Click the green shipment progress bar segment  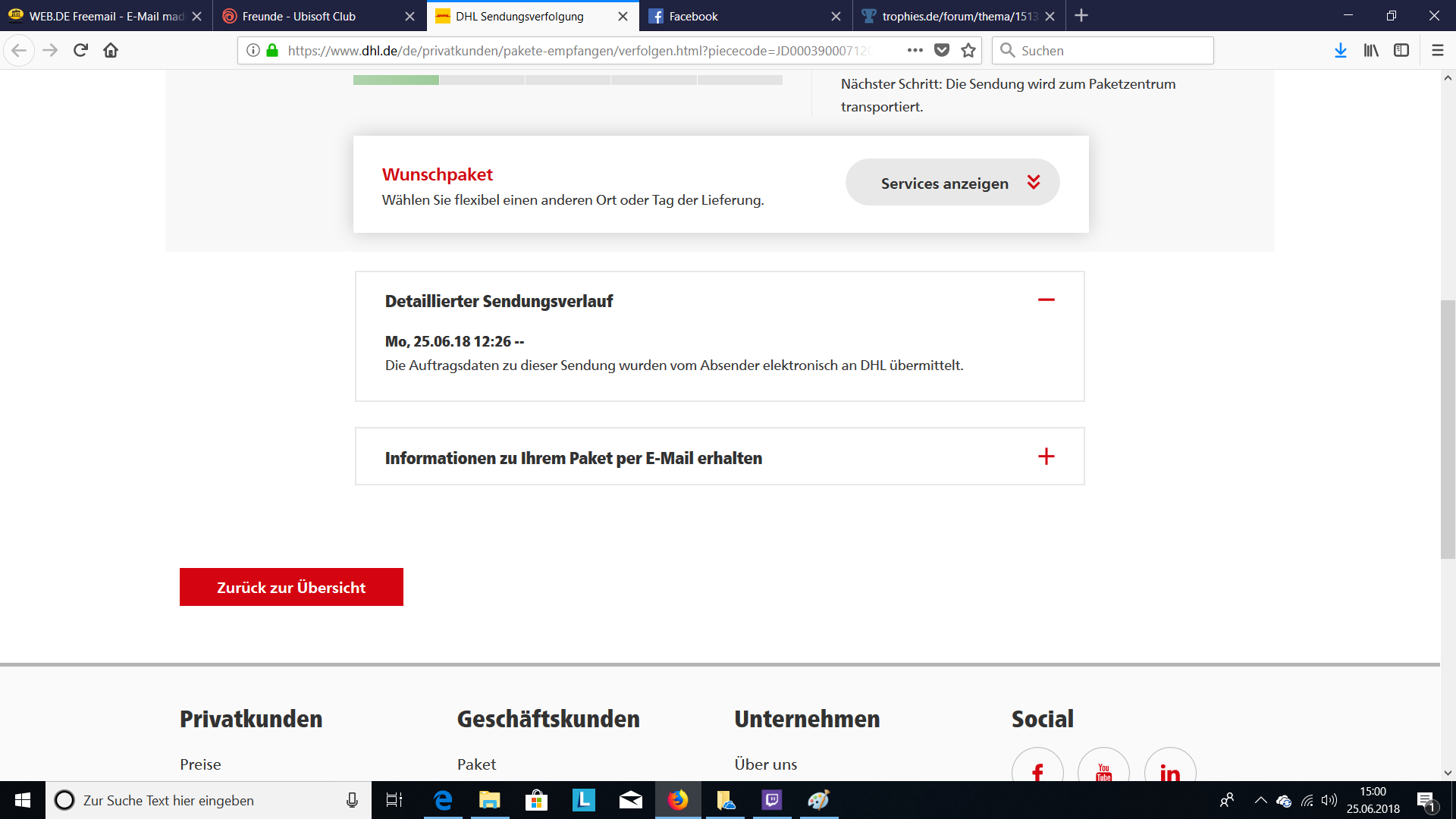point(396,80)
